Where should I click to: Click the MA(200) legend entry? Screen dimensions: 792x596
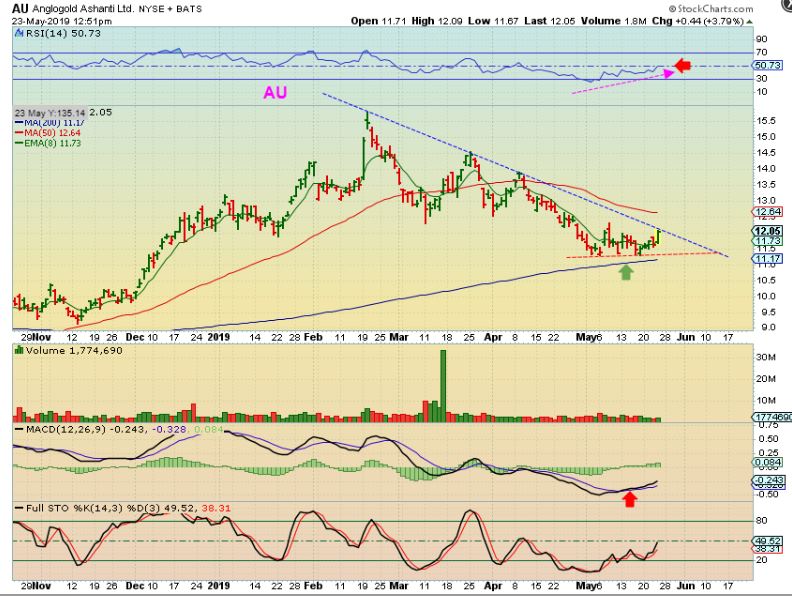tap(50, 122)
